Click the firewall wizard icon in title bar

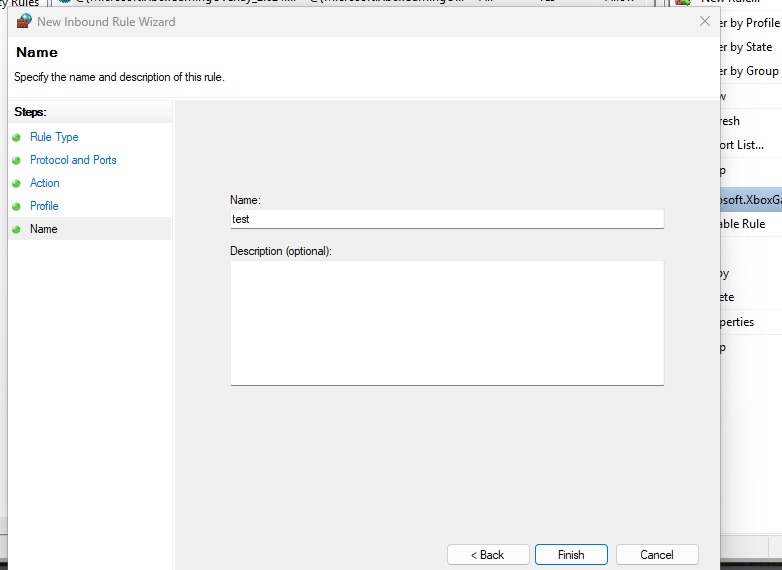(x=24, y=21)
